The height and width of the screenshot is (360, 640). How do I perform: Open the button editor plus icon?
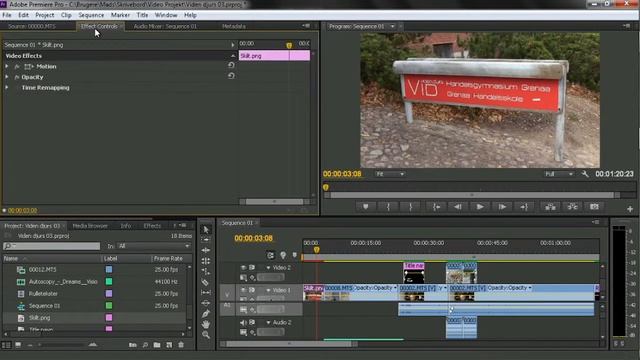[630, 209]
